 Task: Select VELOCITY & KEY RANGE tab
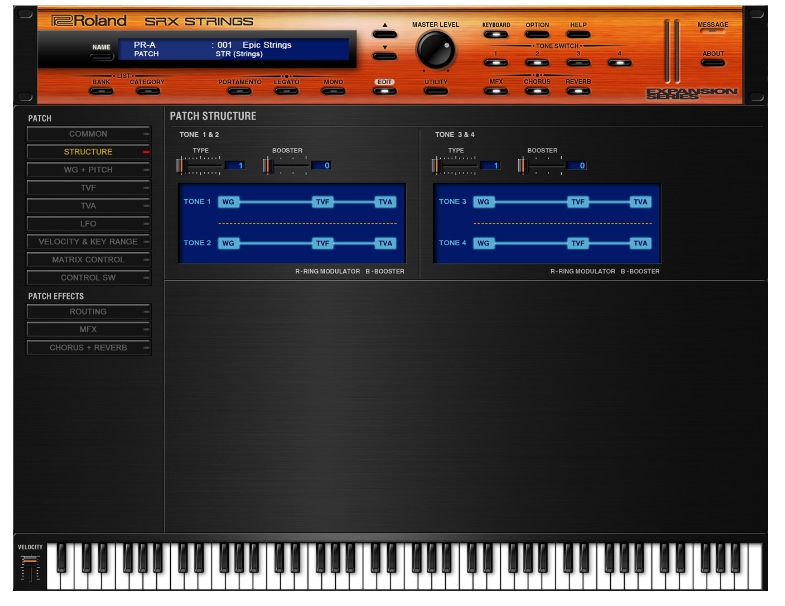click(x=89, y=242)
